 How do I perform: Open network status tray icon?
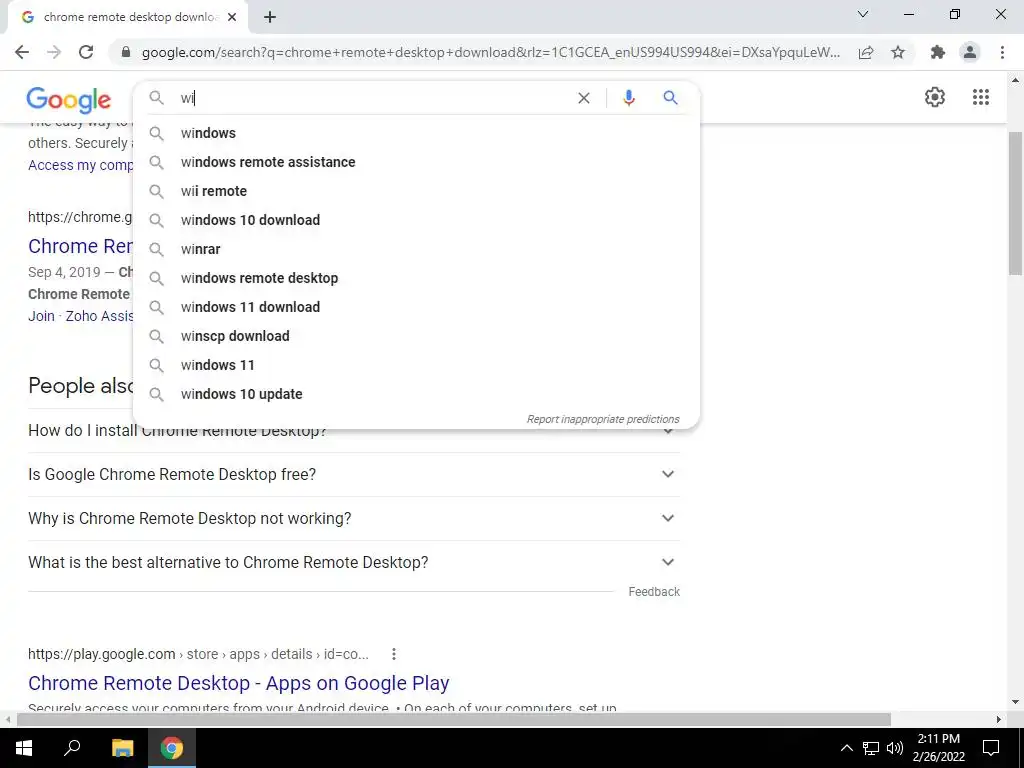point(871,748)
